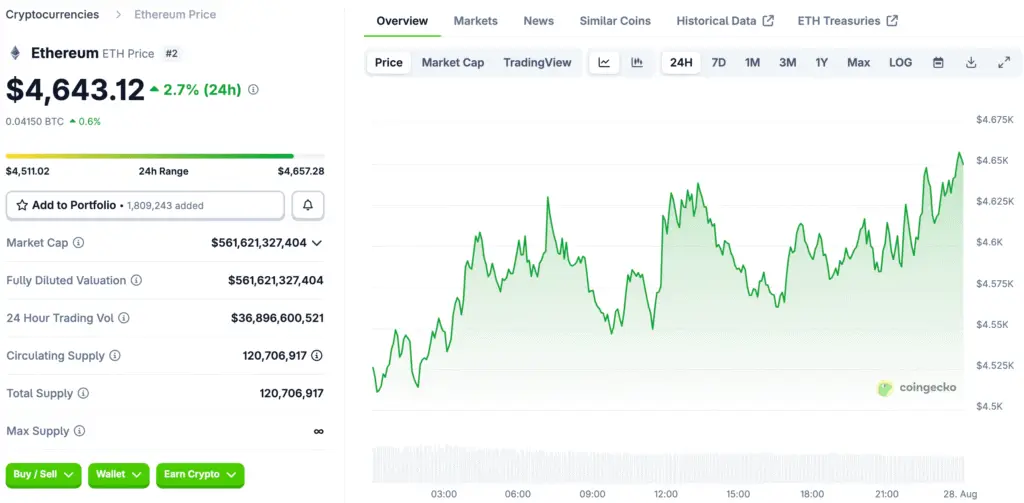
Task: Open the Overview tab
Action: 402,21
